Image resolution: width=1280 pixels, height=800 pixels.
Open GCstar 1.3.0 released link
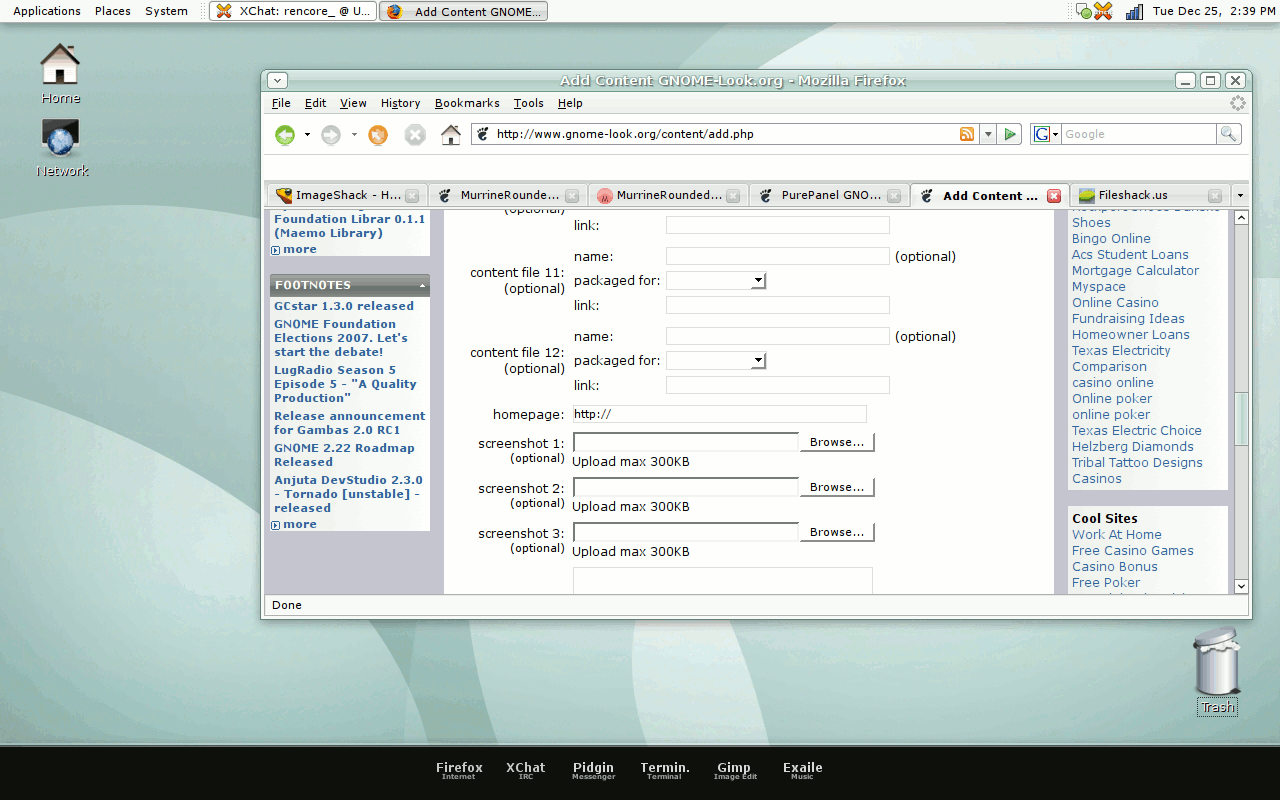coord(344,306)
